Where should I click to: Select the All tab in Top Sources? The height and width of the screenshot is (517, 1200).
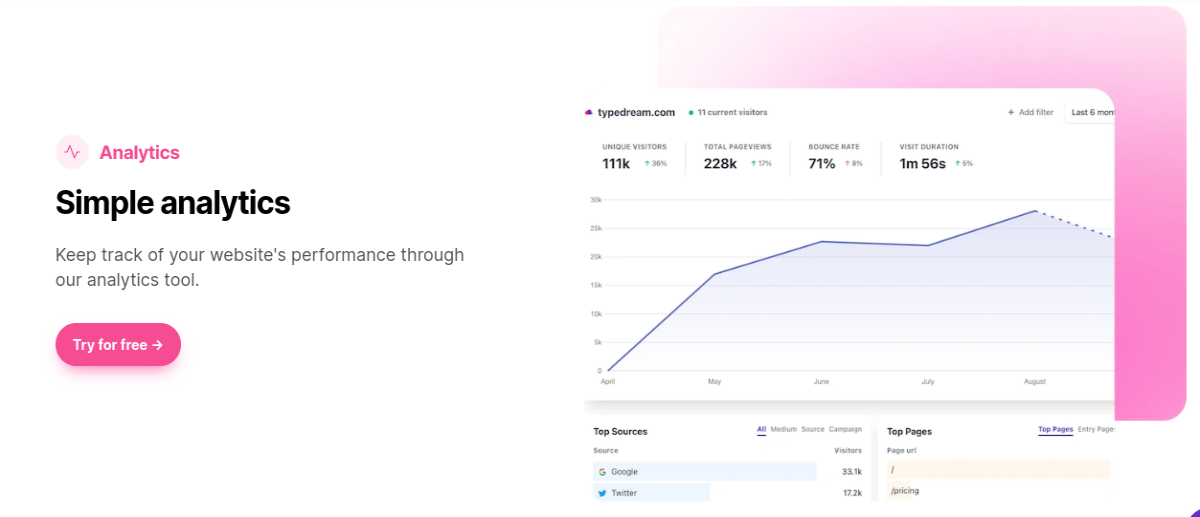761,430
